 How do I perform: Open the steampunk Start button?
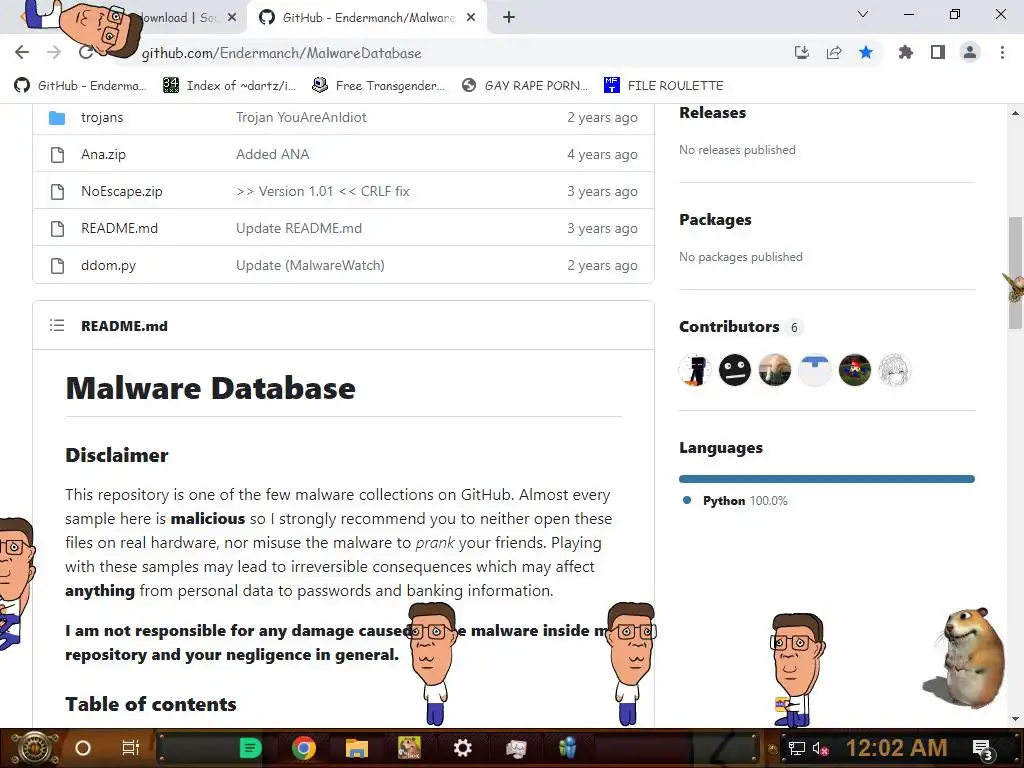[x=34, y=748]
